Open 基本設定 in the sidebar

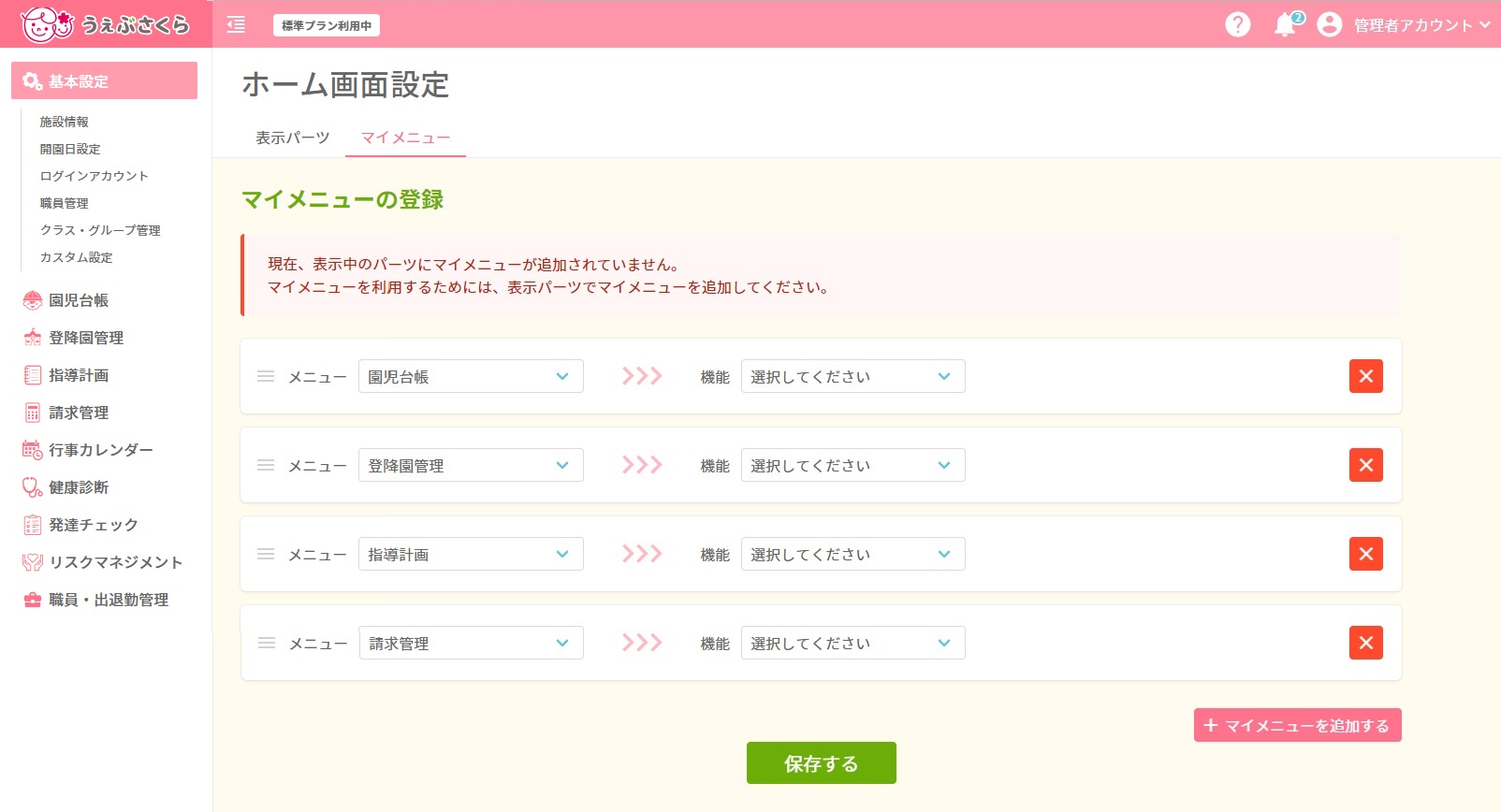click(x=104, y=80)
